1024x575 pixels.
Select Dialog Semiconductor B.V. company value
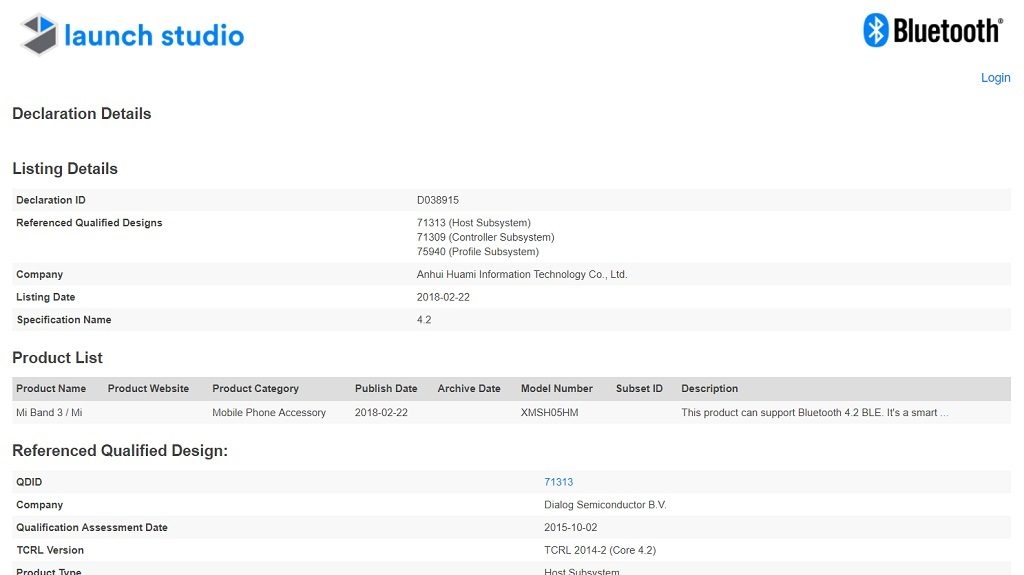tap(605, 505)
